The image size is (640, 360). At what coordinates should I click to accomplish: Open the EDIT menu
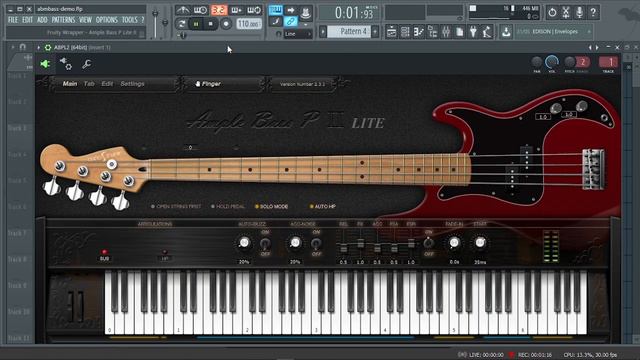point(27,20)
